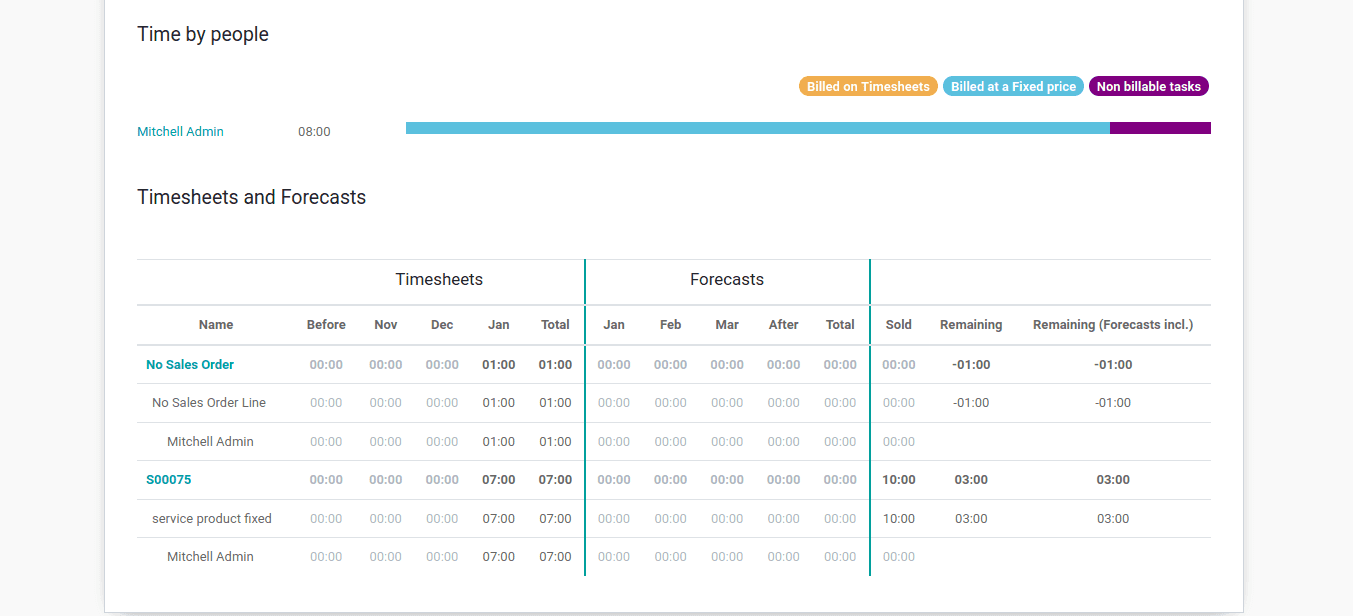Click the Non billable tasks legend badge

point(1149,87)
